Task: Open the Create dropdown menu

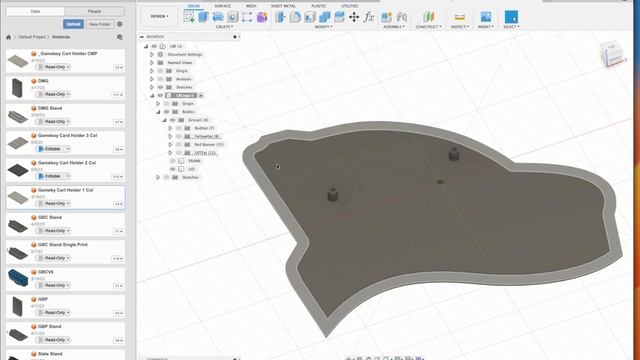Action: (224, 27)
